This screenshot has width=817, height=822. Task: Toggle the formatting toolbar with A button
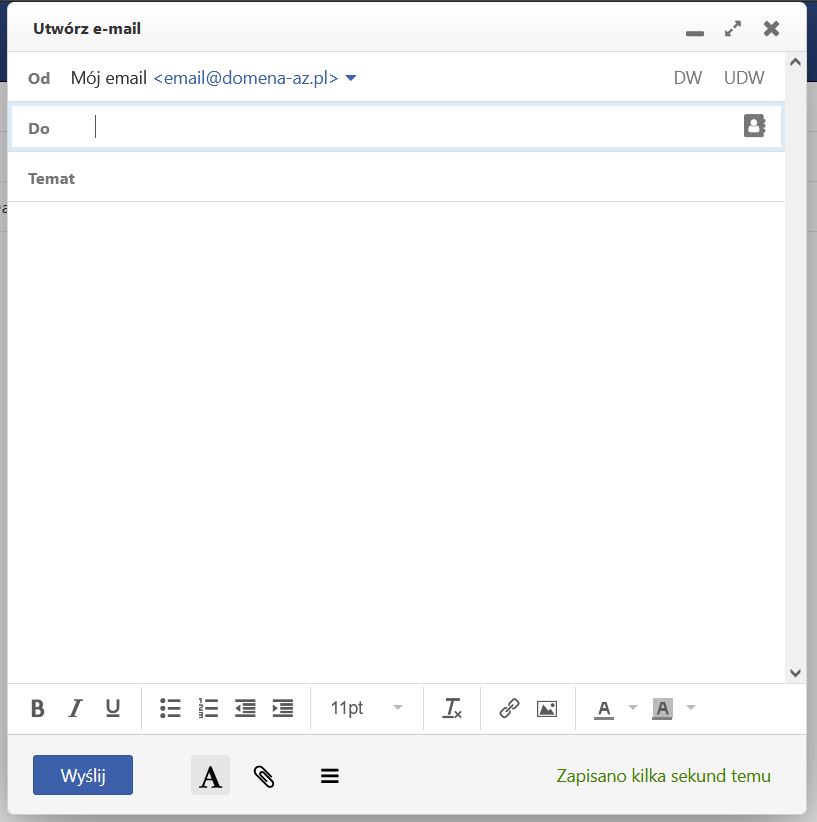pos(210,775)
